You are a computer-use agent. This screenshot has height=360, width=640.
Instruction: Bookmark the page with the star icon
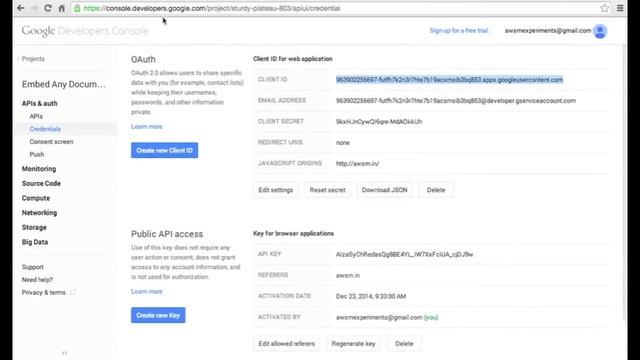pyautogui.click(x=604, y=8)
